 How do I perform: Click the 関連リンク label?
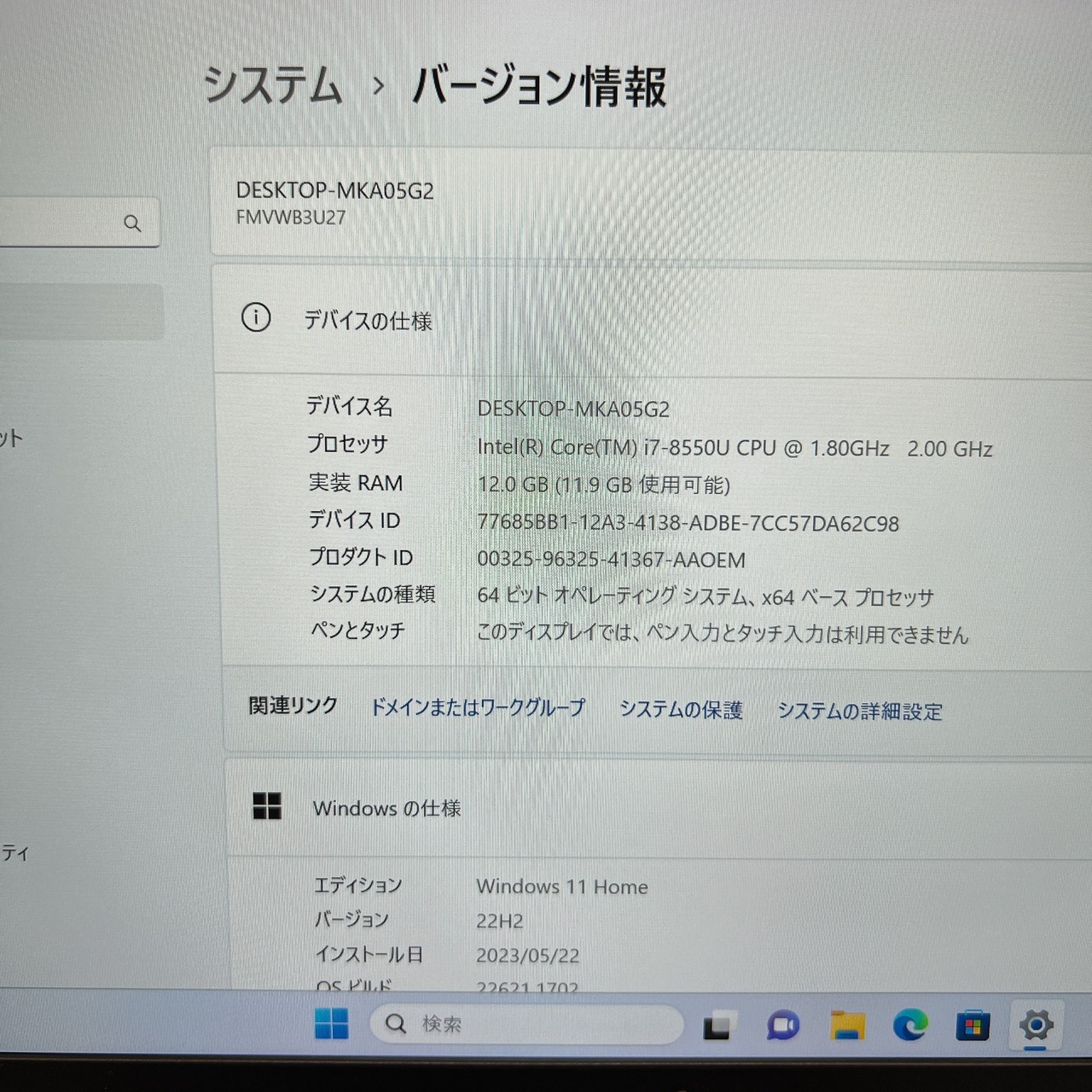click(293, 706)
